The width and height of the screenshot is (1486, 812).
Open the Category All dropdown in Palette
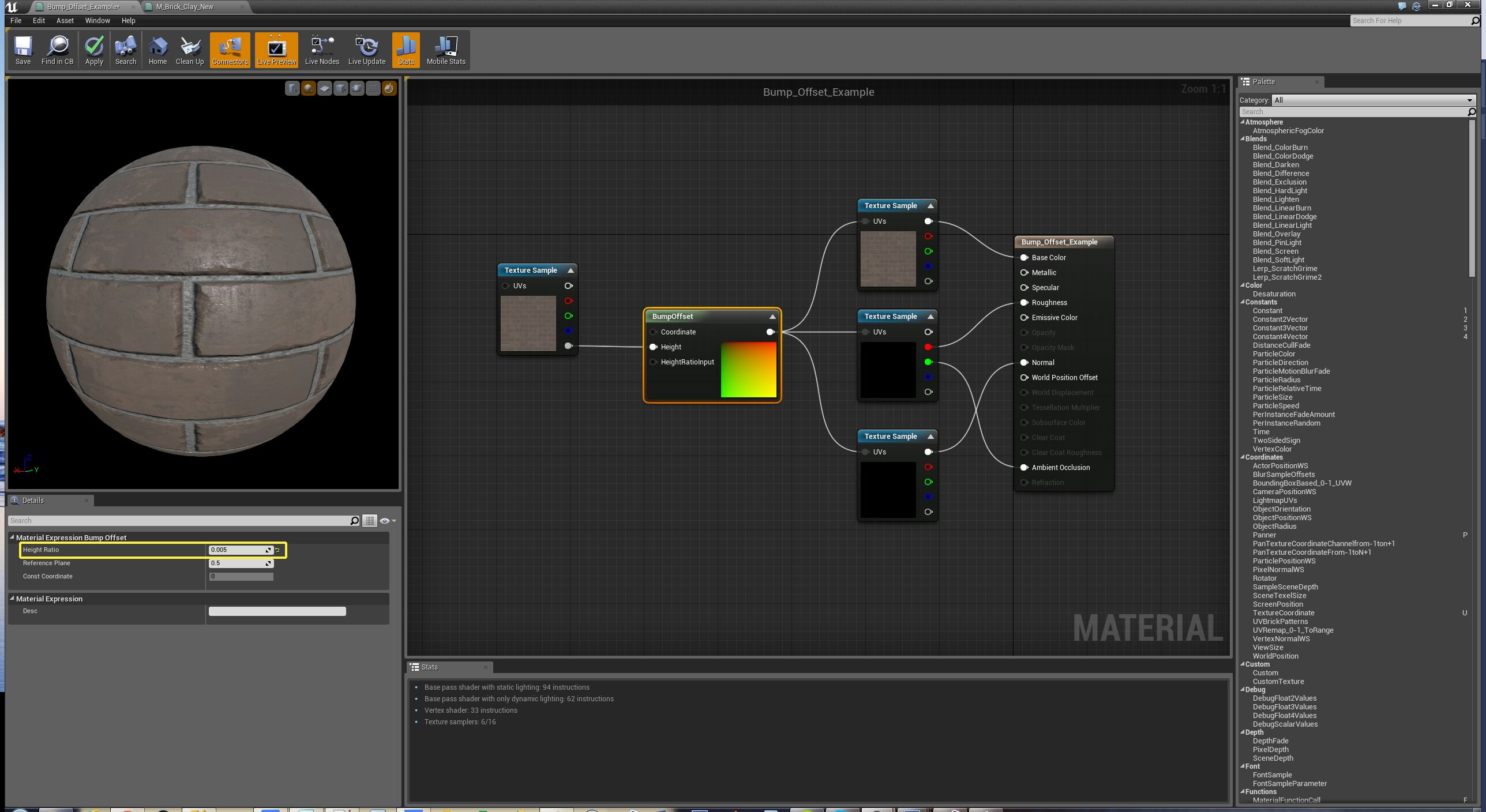pyautogui.click(x=1374, y=100)
